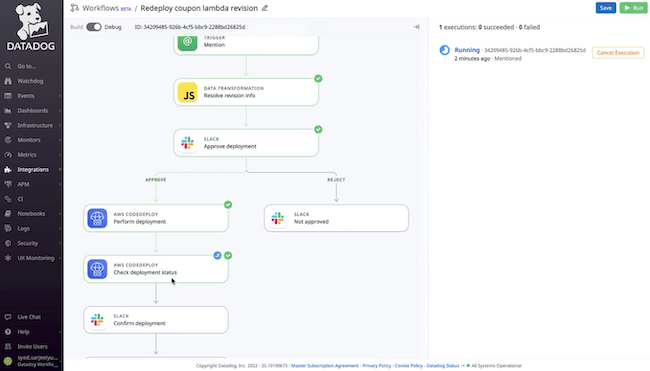Open the Go to... menu item
The width and height of the screenshot is (650, 371).
tap(27, 66)
